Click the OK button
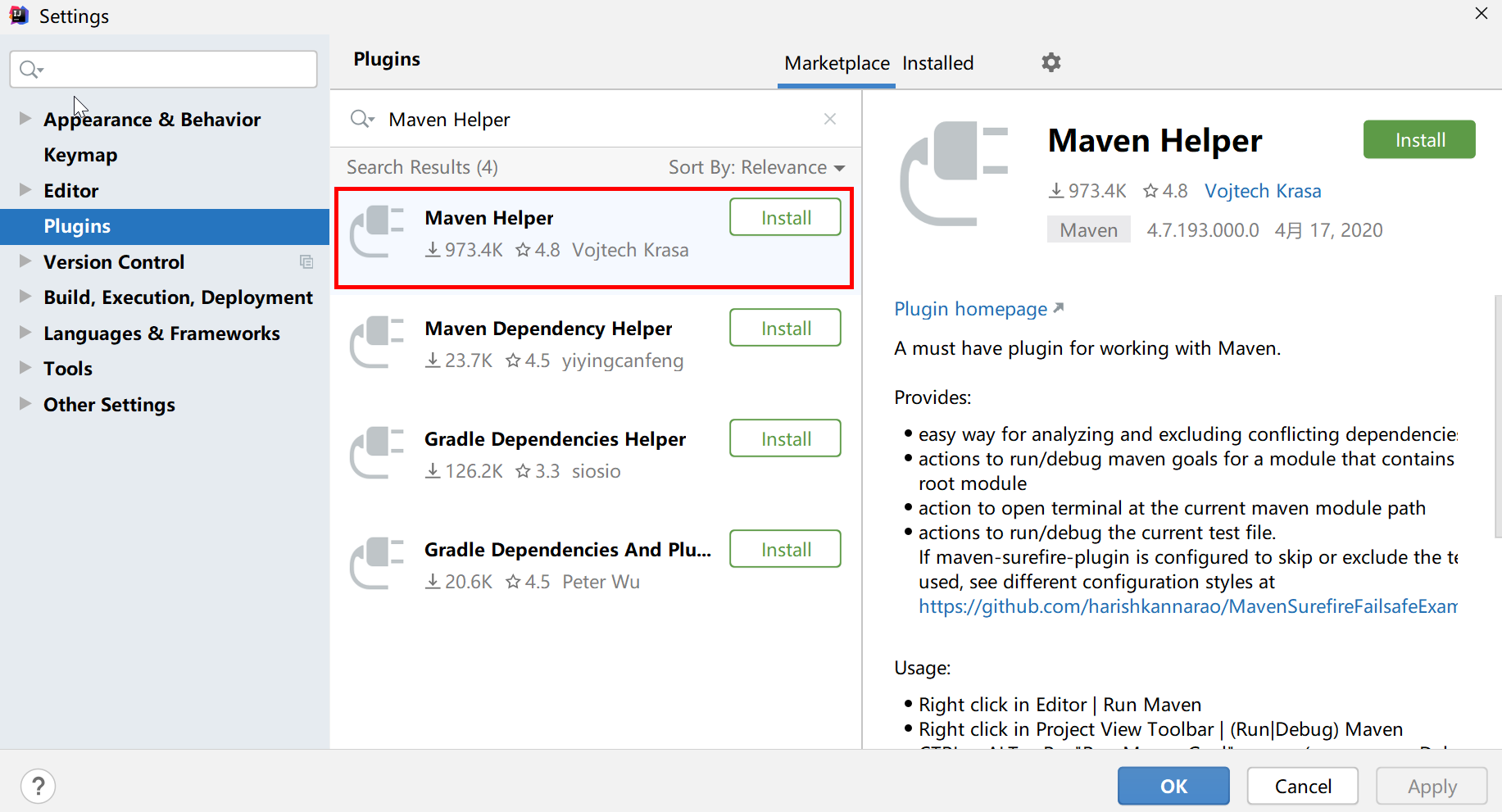The width and height of the screenshot is (1502, 812). [x=1173, y=786]
